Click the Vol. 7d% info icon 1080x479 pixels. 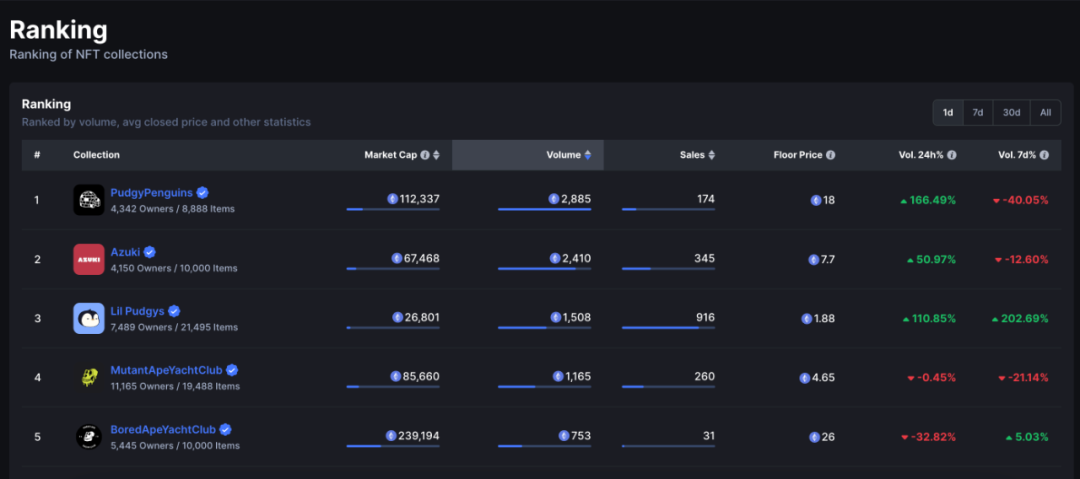point(1044,155)
